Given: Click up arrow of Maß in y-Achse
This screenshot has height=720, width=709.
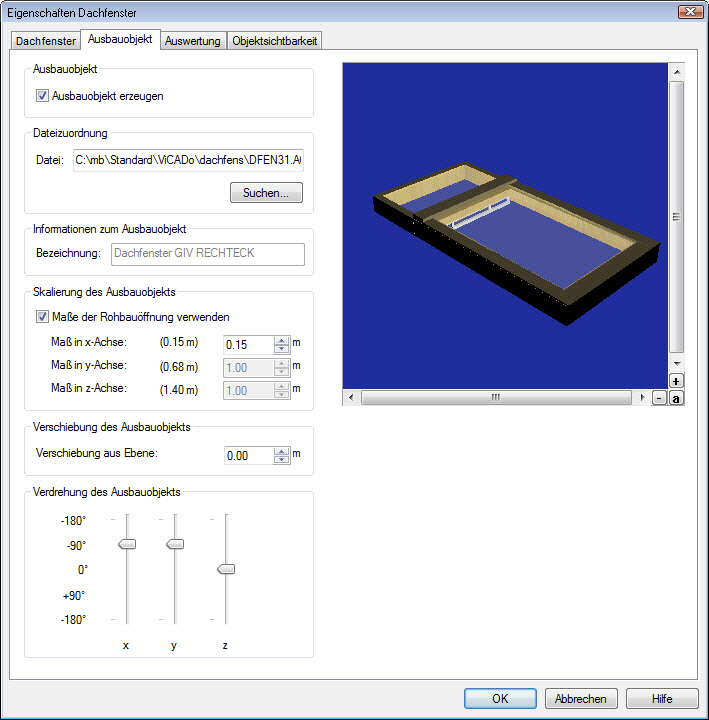Looking at the screenshot, I should (281, 363).
